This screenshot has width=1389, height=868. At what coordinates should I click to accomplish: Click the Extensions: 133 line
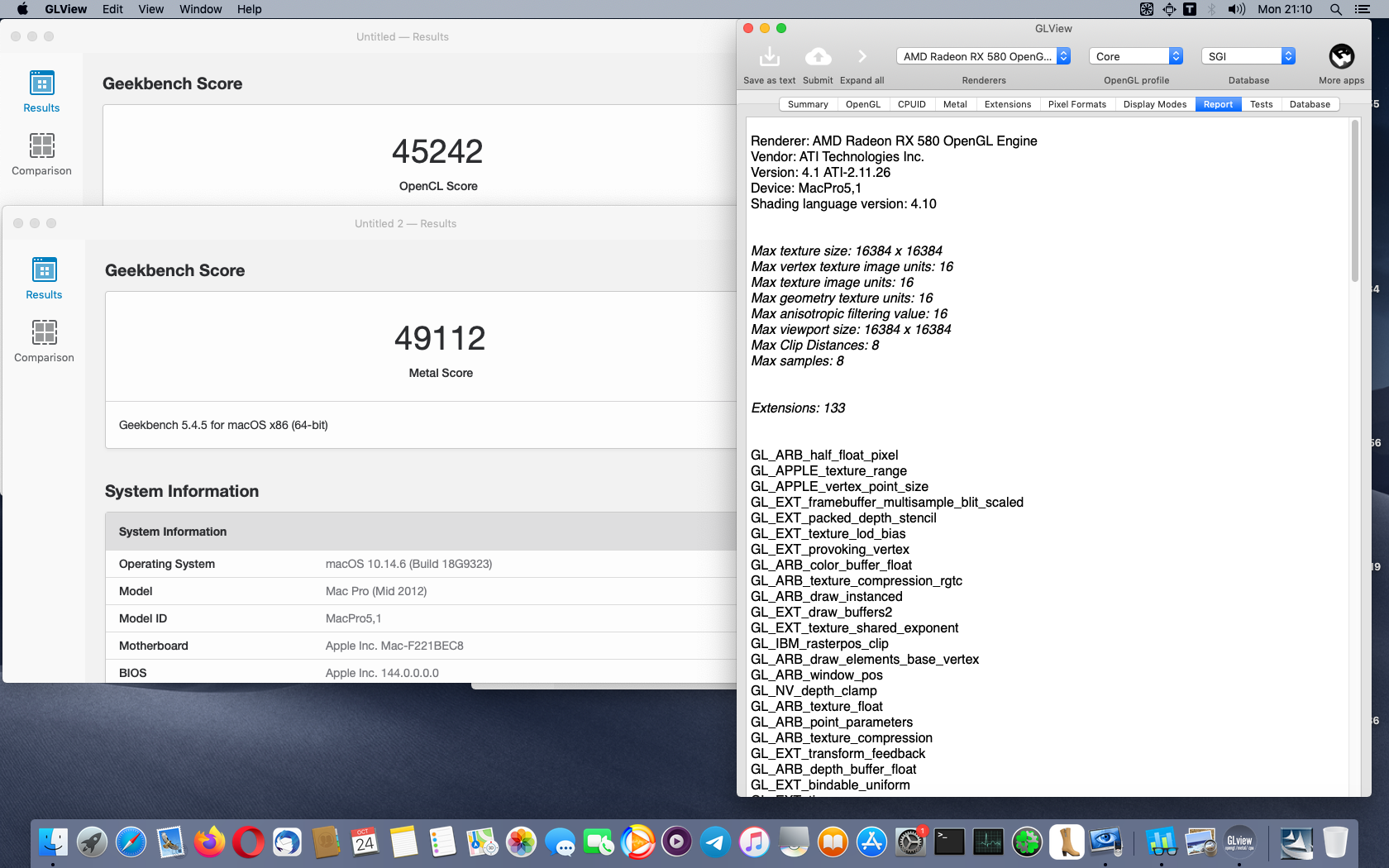tap(798, 408)
